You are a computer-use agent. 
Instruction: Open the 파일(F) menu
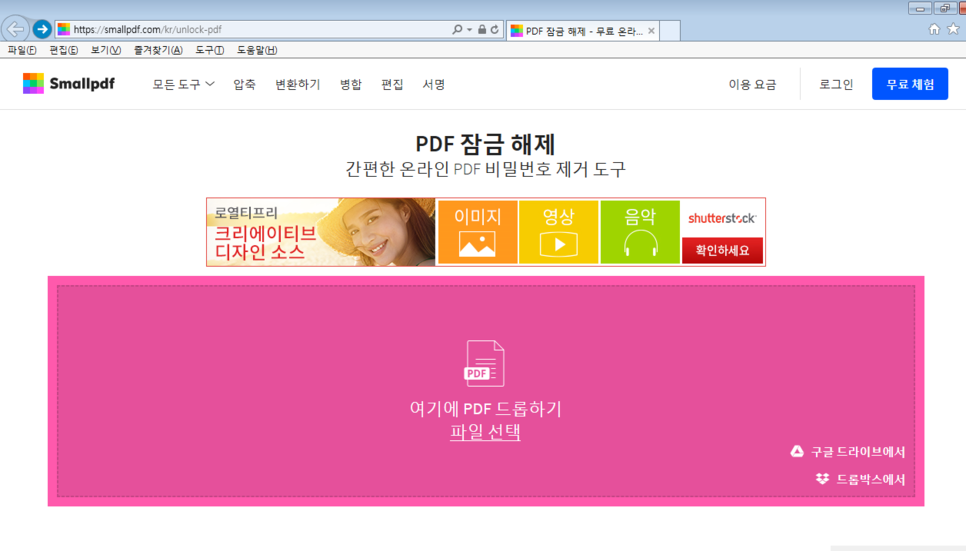pyautogui.click(x=22, y=50)
